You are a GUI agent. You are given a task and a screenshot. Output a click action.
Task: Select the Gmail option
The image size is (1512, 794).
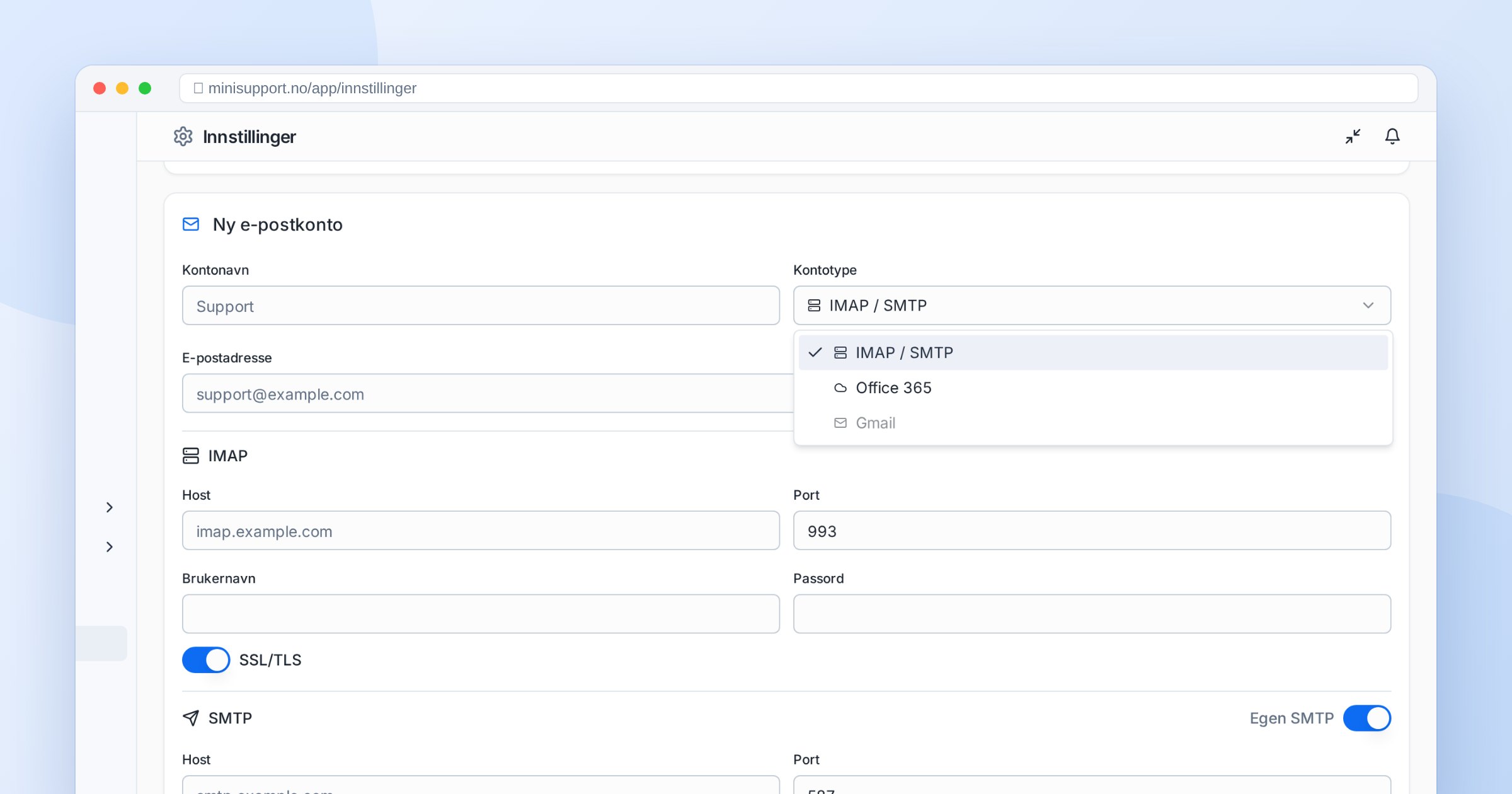click(1093, 423)
